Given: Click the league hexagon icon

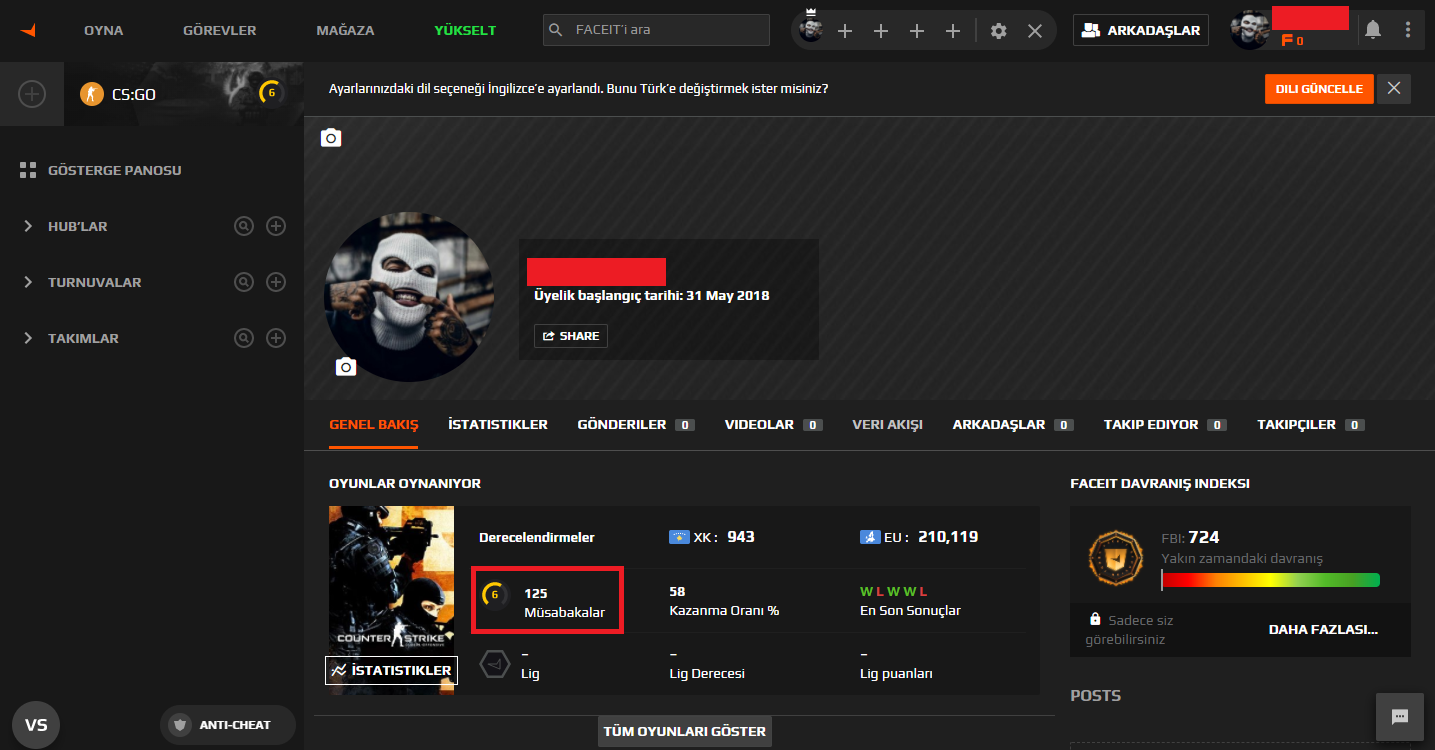Looking at the screenshot, I should 495,663.
